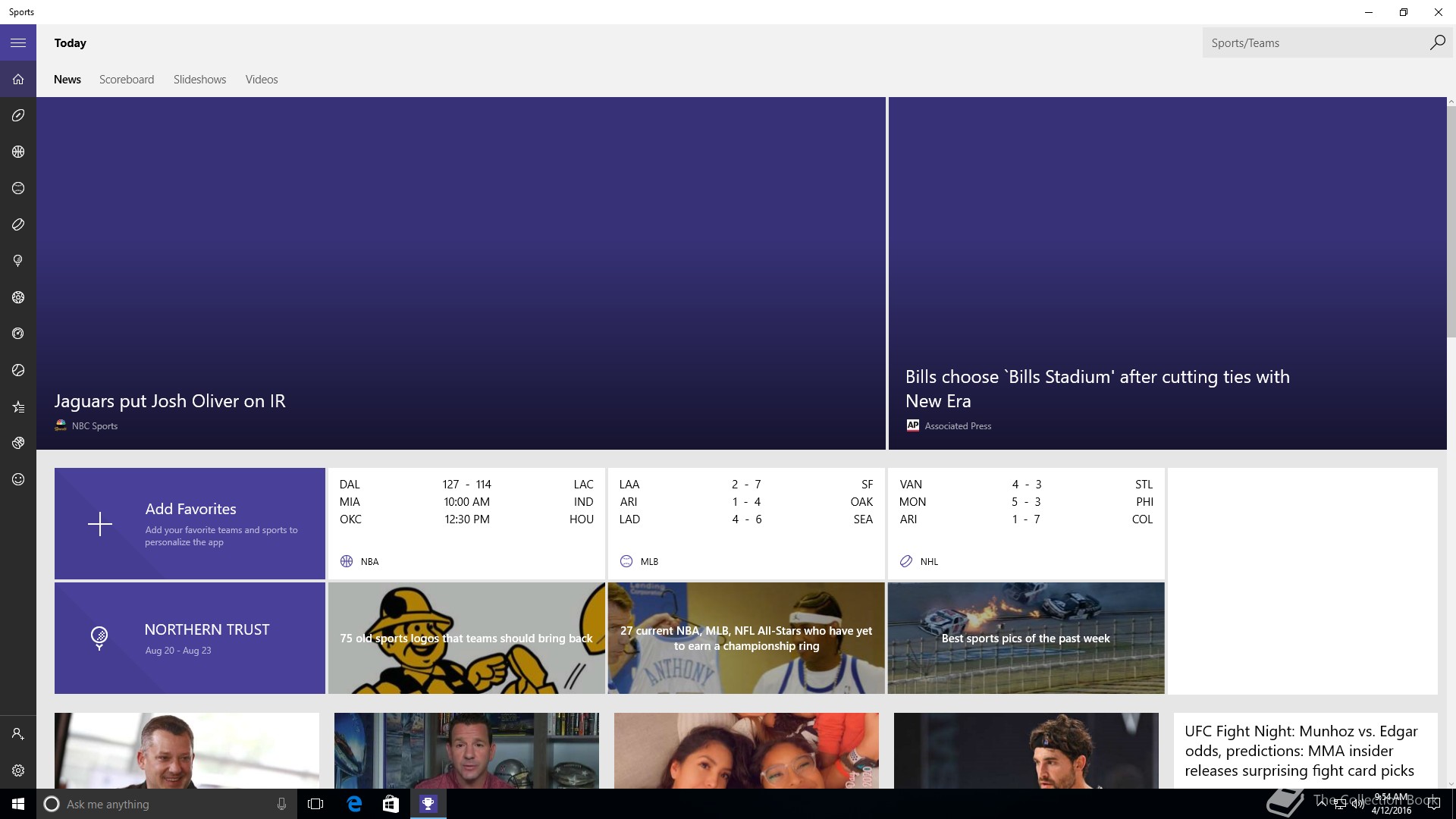Image resolution: width=1456 pixels, height=819 pixels.
Task: Open the racing speedometer sidebar section
Action: (x=18, y=334)
